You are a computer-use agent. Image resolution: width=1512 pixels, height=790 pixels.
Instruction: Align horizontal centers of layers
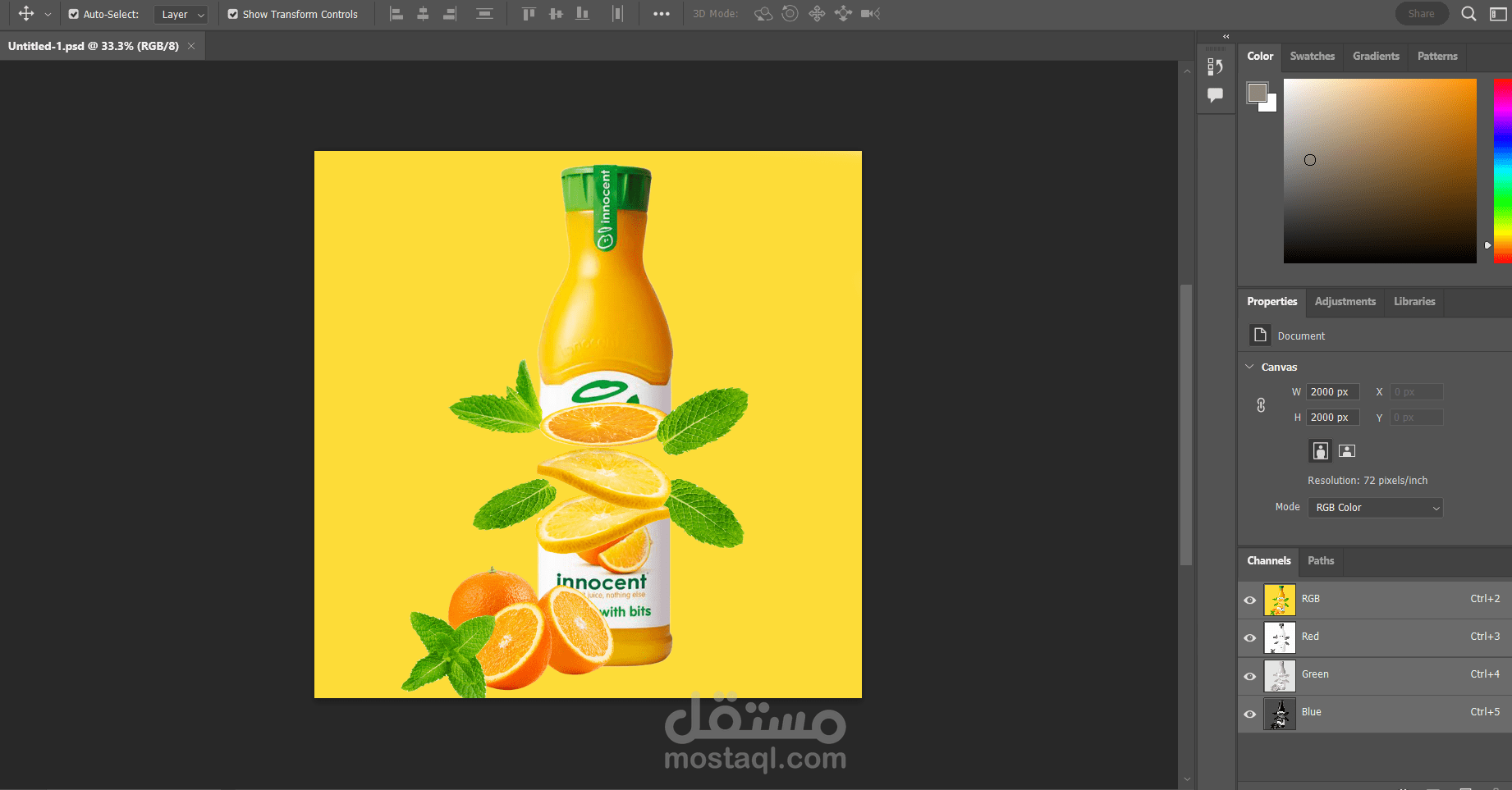(x=423, y=14)
